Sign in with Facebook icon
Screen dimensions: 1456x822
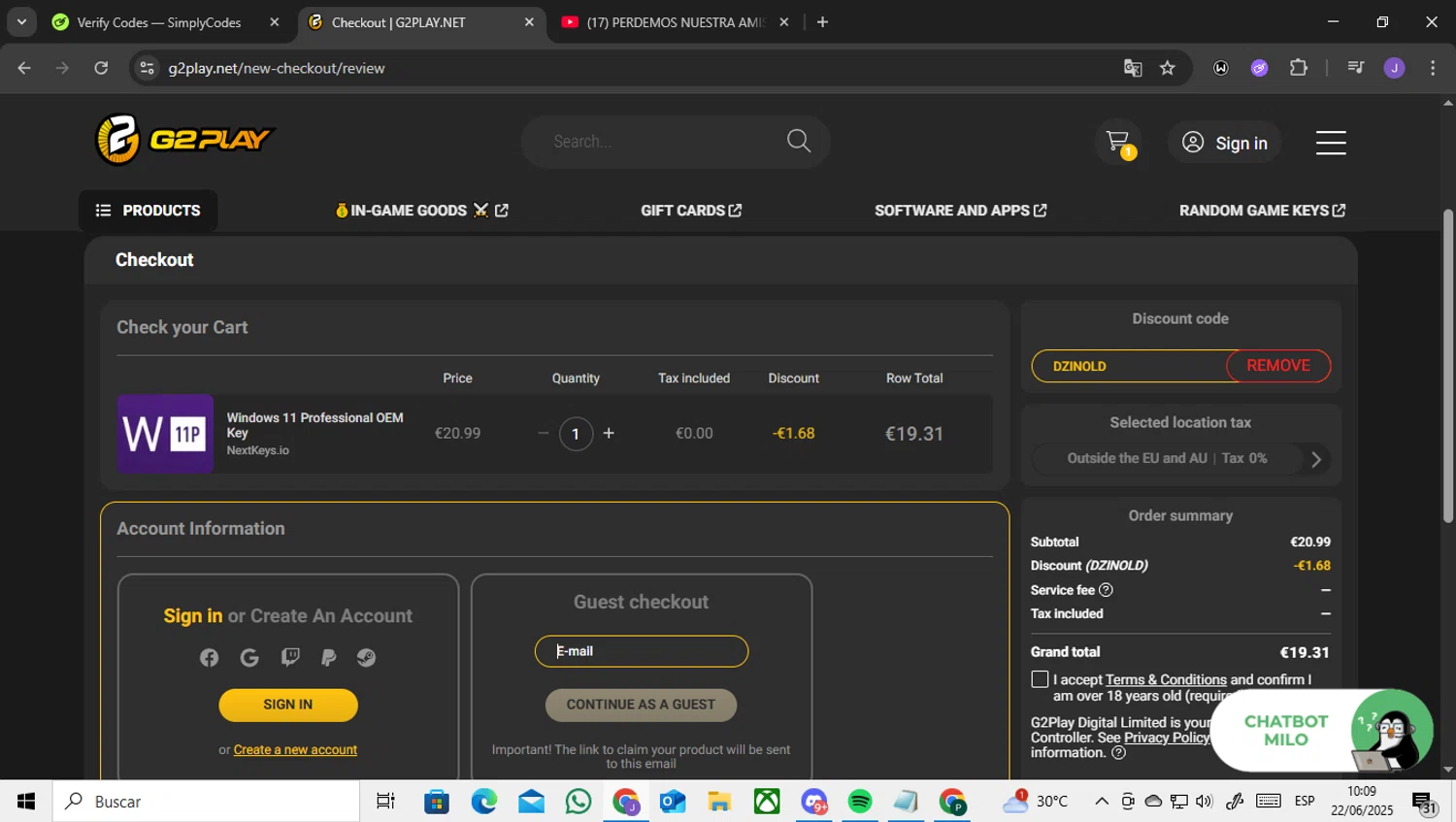coord(209,658)
